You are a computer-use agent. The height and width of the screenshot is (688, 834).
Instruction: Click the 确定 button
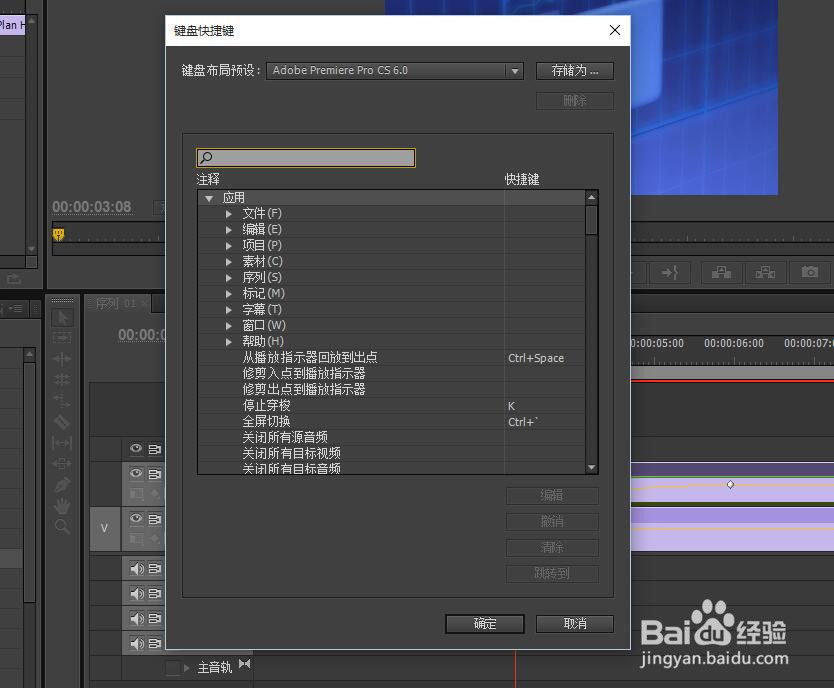(485, 624)
